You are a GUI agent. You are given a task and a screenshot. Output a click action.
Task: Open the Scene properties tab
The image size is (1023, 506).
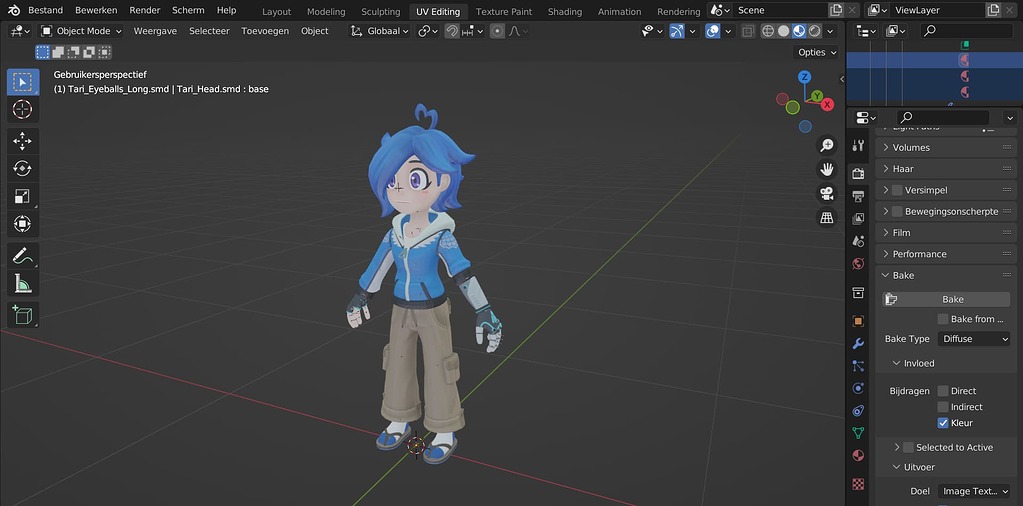[859, 241]
